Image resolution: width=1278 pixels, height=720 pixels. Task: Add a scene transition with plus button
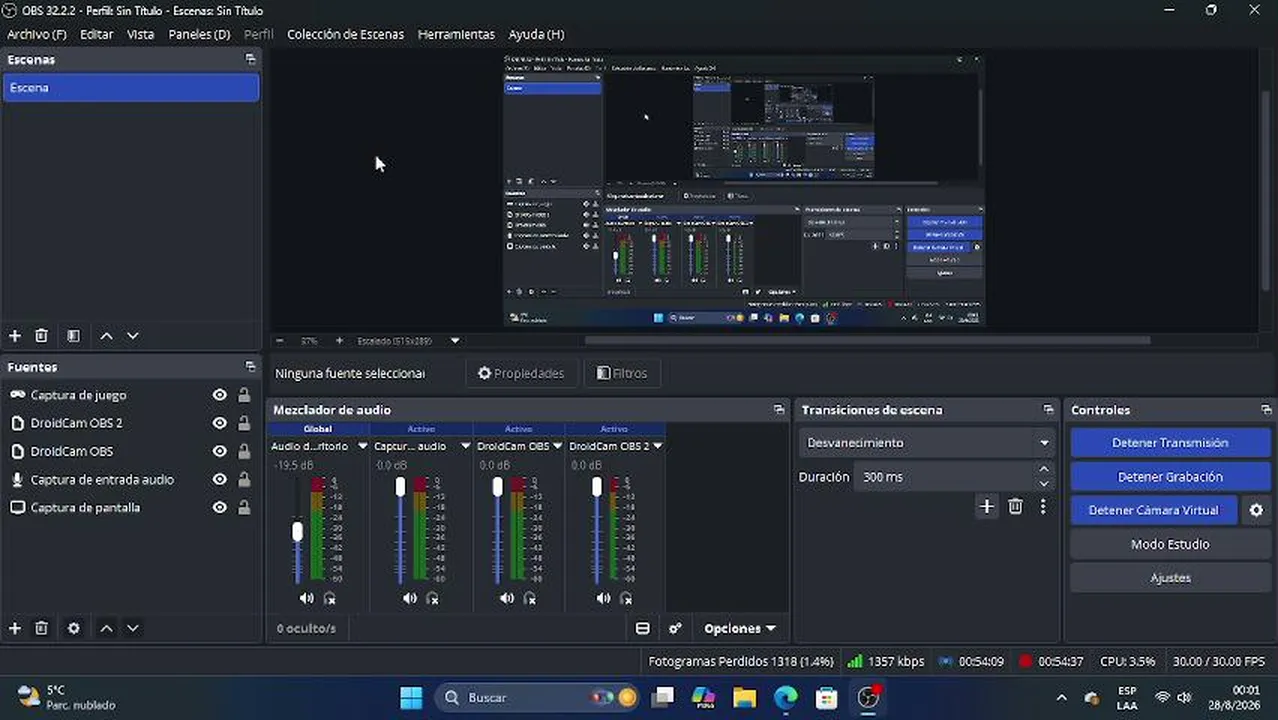pos(987,506)
